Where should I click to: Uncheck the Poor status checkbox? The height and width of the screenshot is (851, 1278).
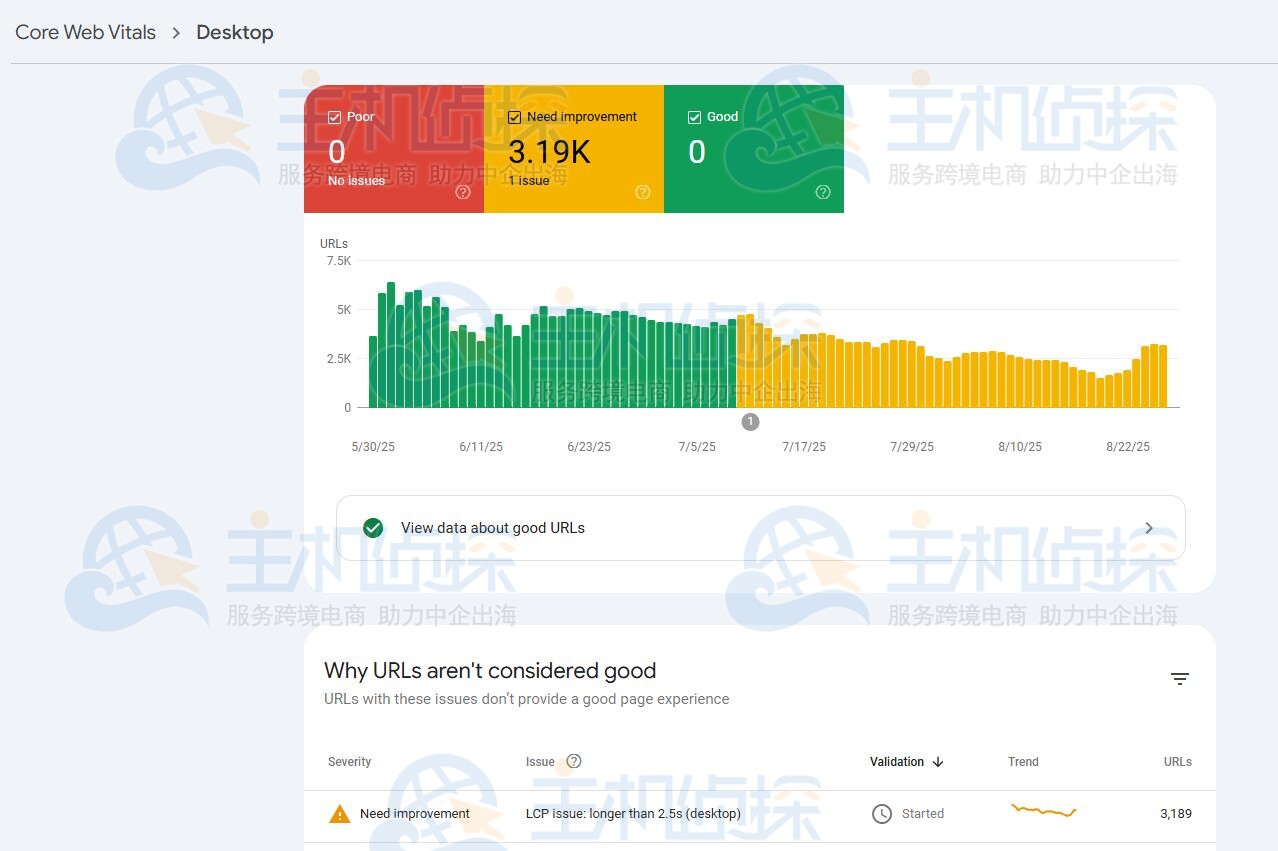click(334, 116)
